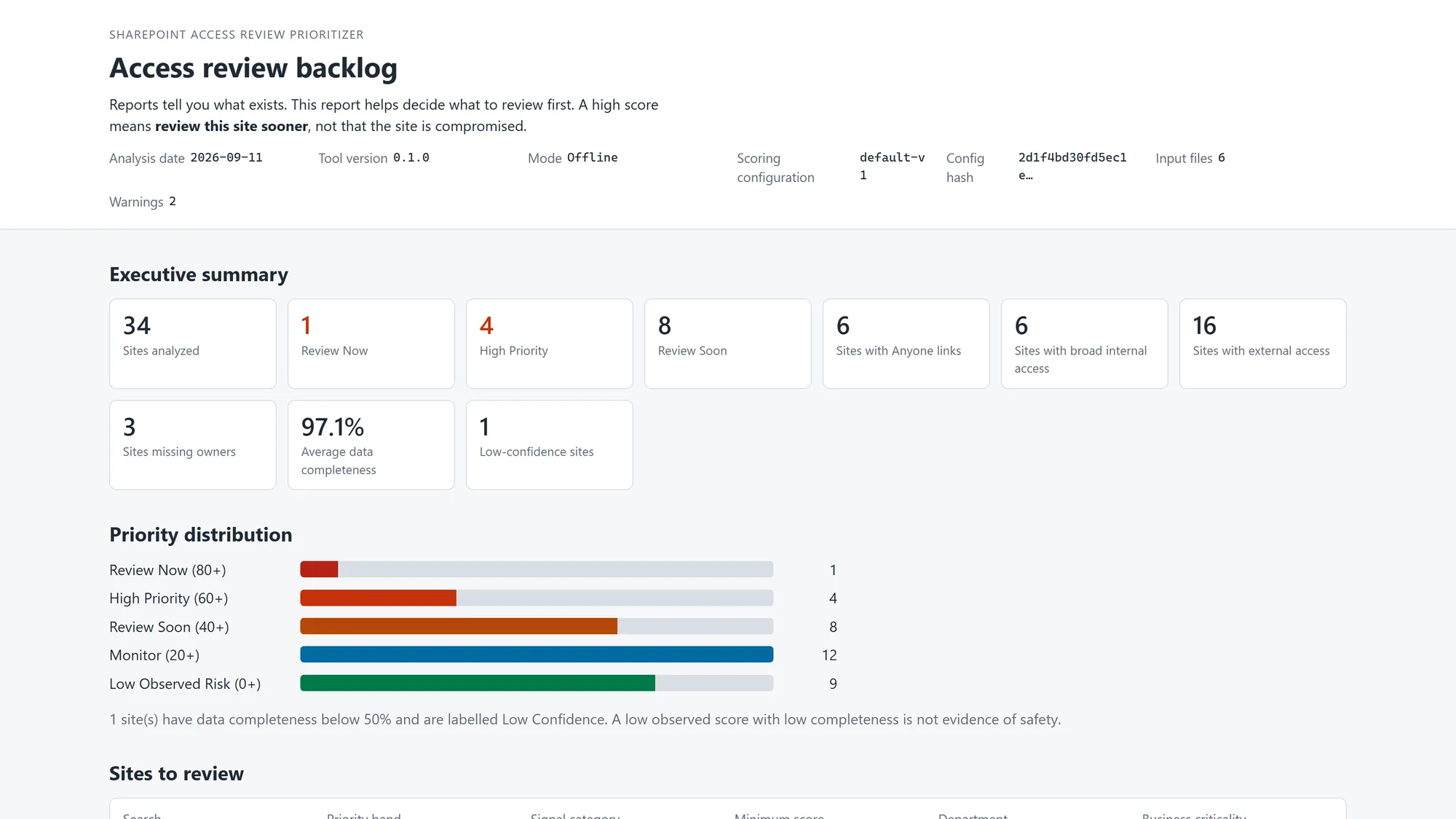Click the Review Now (80+) label
This screenshot has height=819, width=1456.
[x=167, y=570]
